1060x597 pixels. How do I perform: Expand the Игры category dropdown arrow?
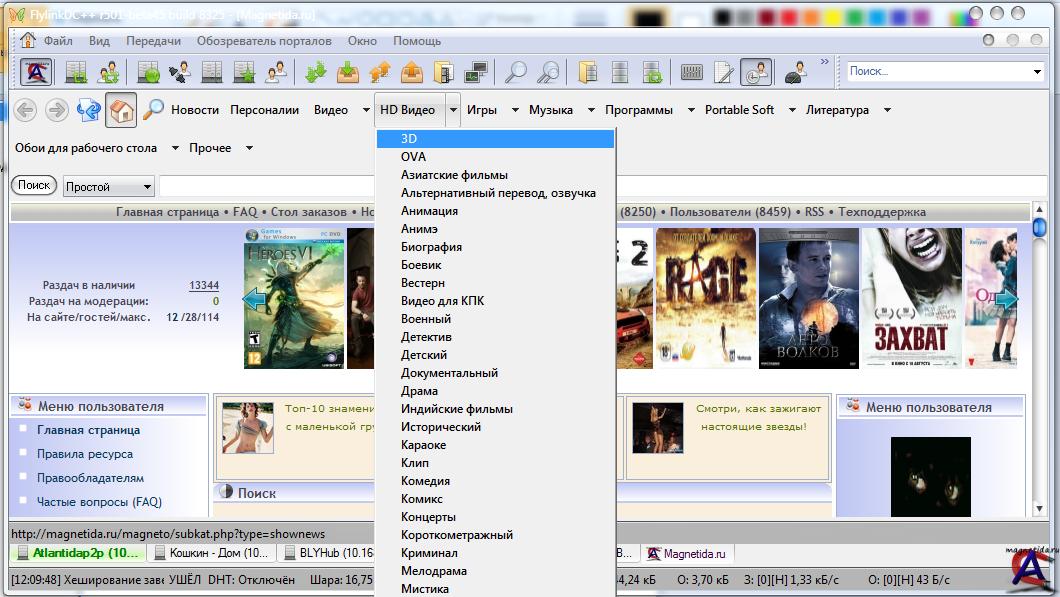point(515,110)
